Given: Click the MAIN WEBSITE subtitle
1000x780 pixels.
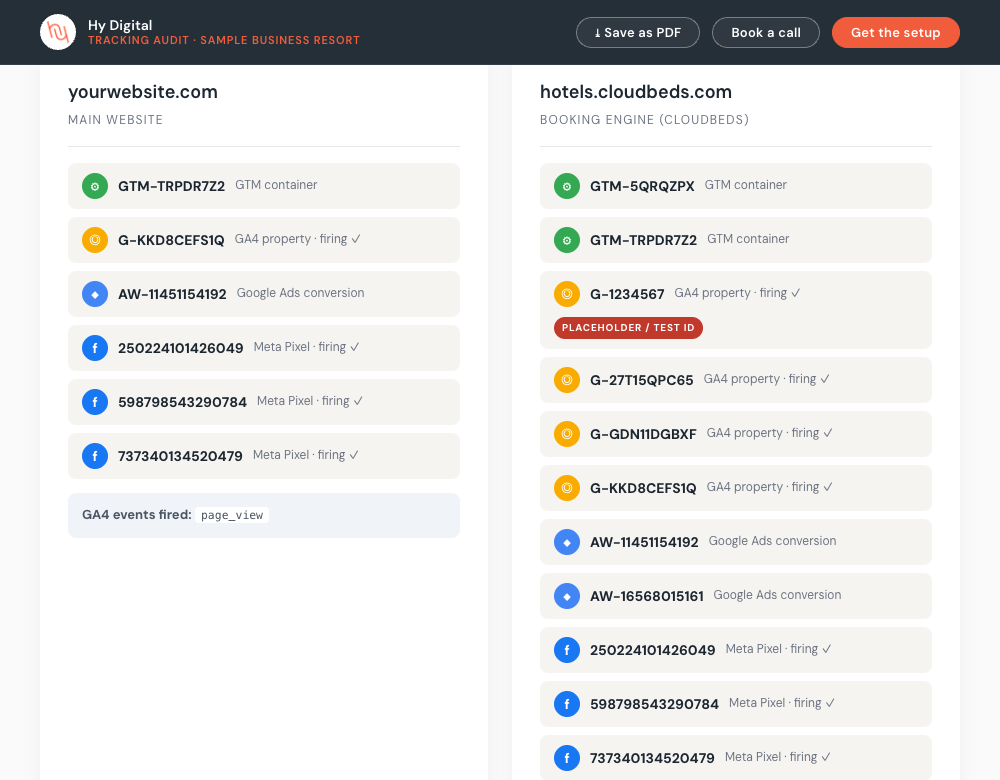Looking at the screenshot, I should coord(115,120).
